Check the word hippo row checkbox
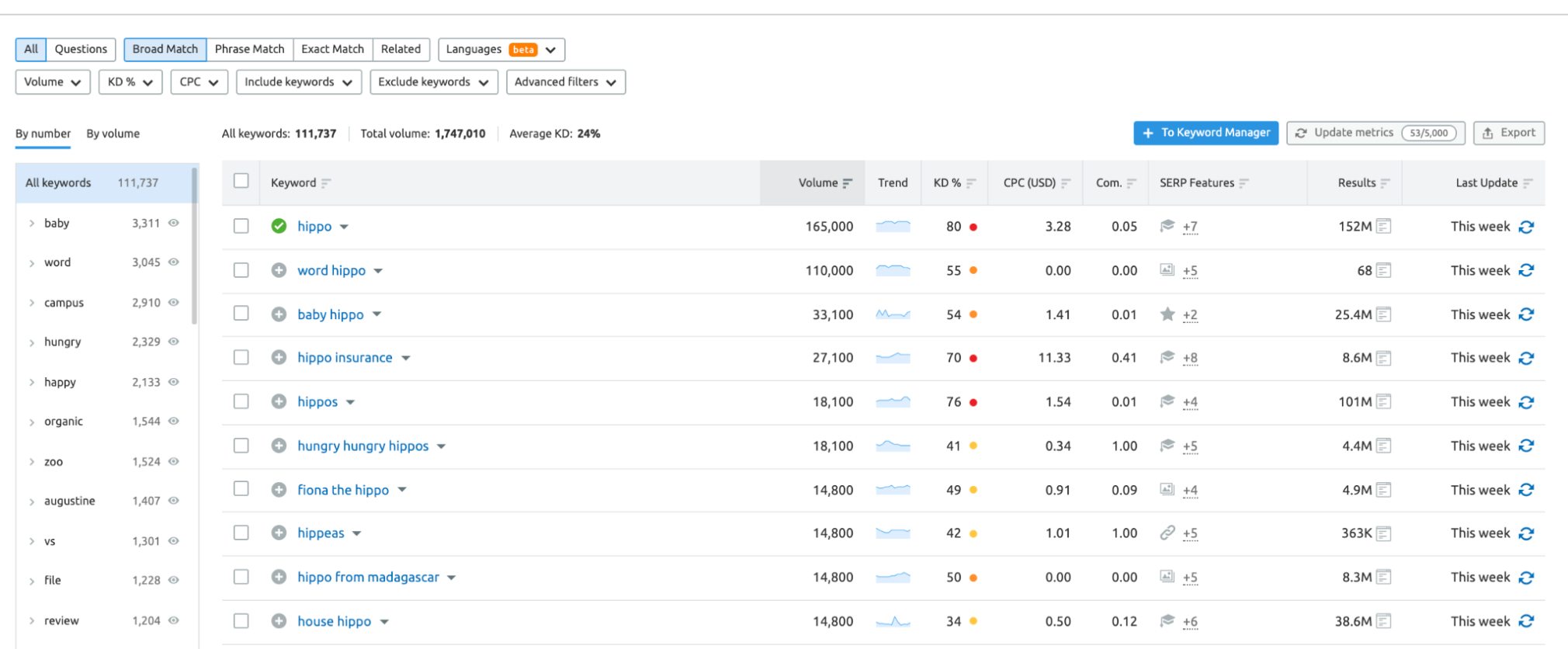 coord(241,269)
